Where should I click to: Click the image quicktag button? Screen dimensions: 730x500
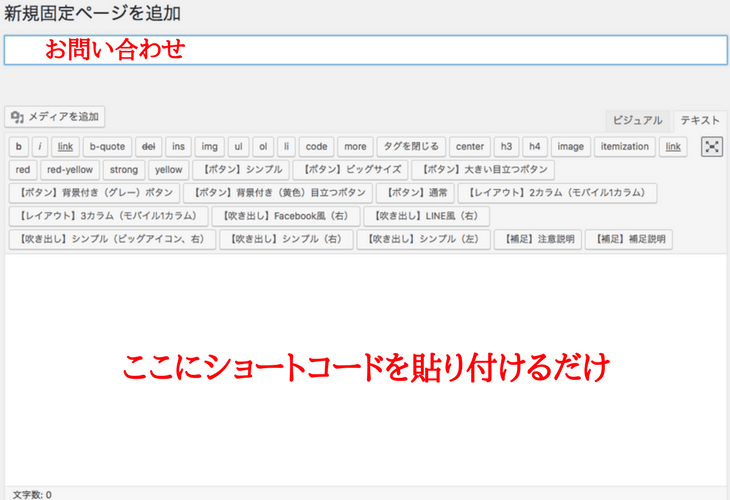[571, 147]
